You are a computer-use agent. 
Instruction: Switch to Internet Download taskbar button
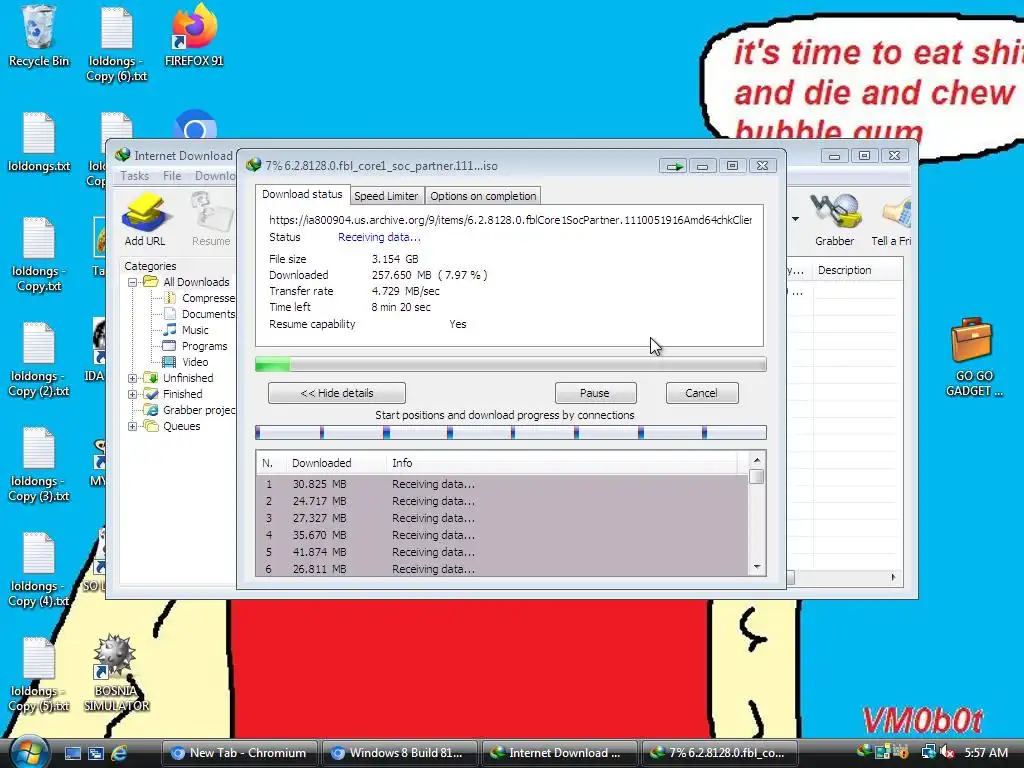click(x=558, y=753)
